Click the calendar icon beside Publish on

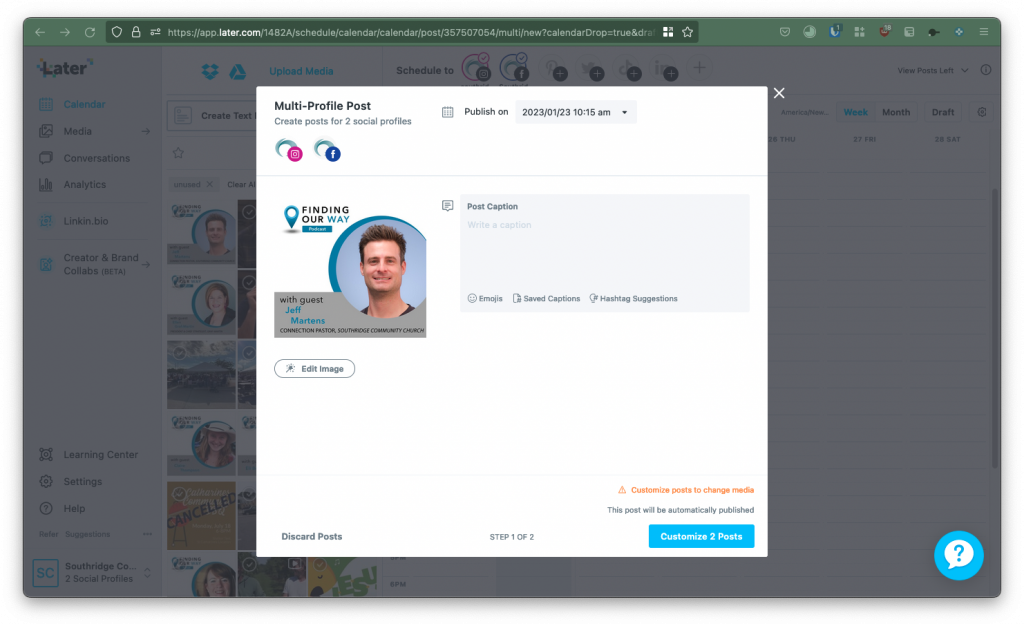tap(448, 112)
